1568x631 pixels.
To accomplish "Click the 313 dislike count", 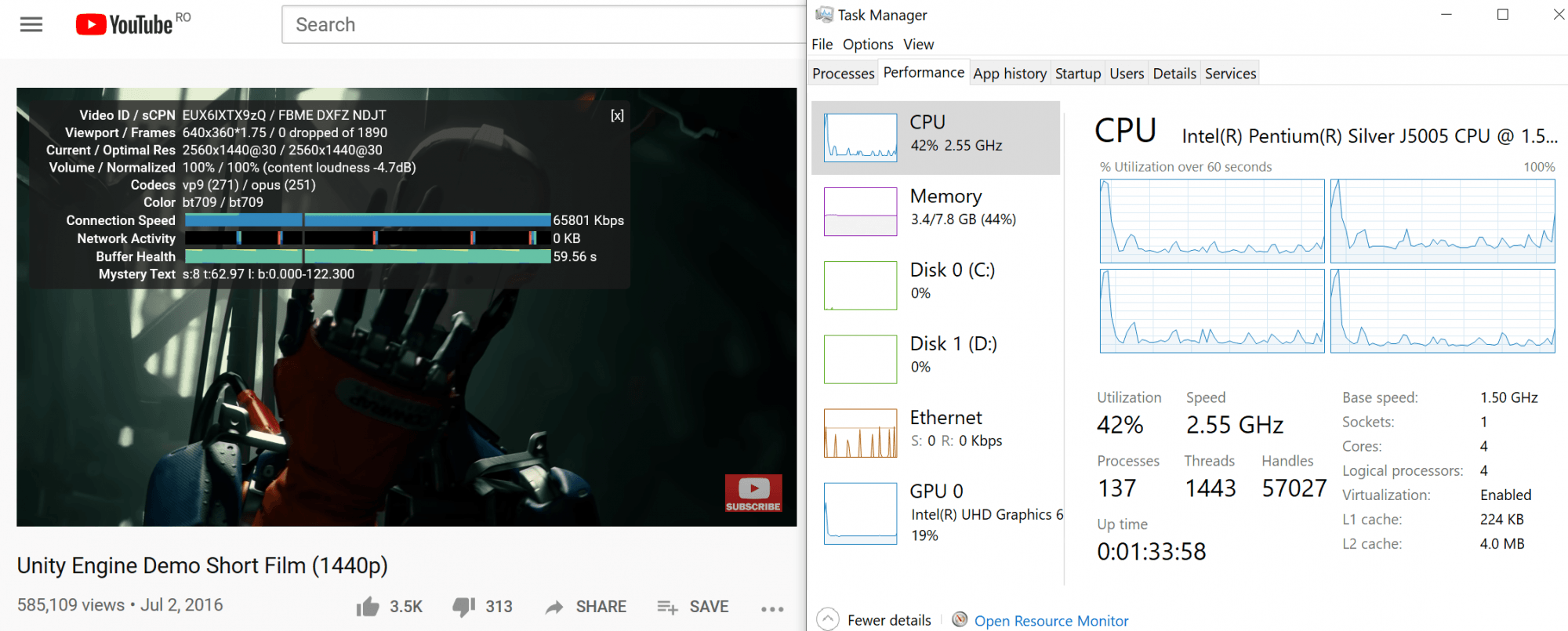I will (x=499, y=607).
